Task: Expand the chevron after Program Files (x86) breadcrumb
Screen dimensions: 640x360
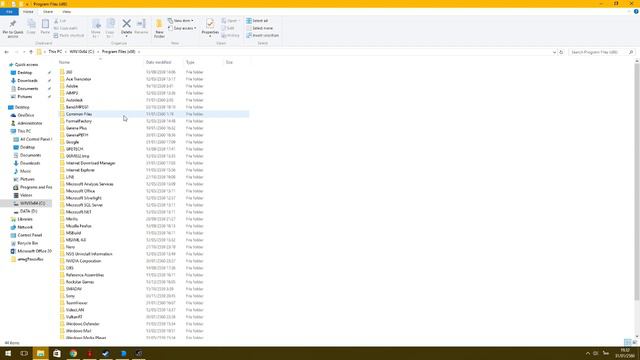Action: [x=139, y=52]
